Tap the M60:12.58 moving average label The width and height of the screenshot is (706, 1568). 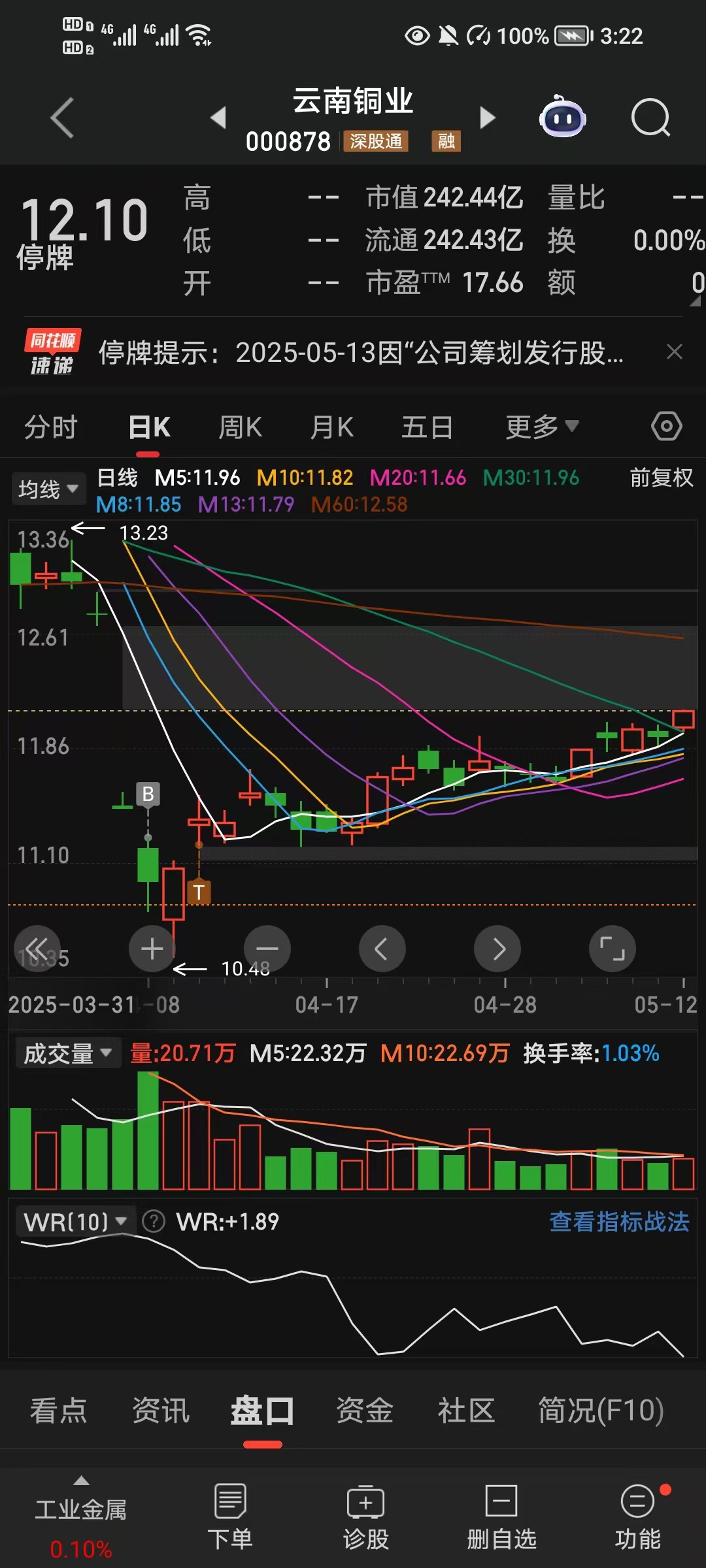[x=359, y=504]
